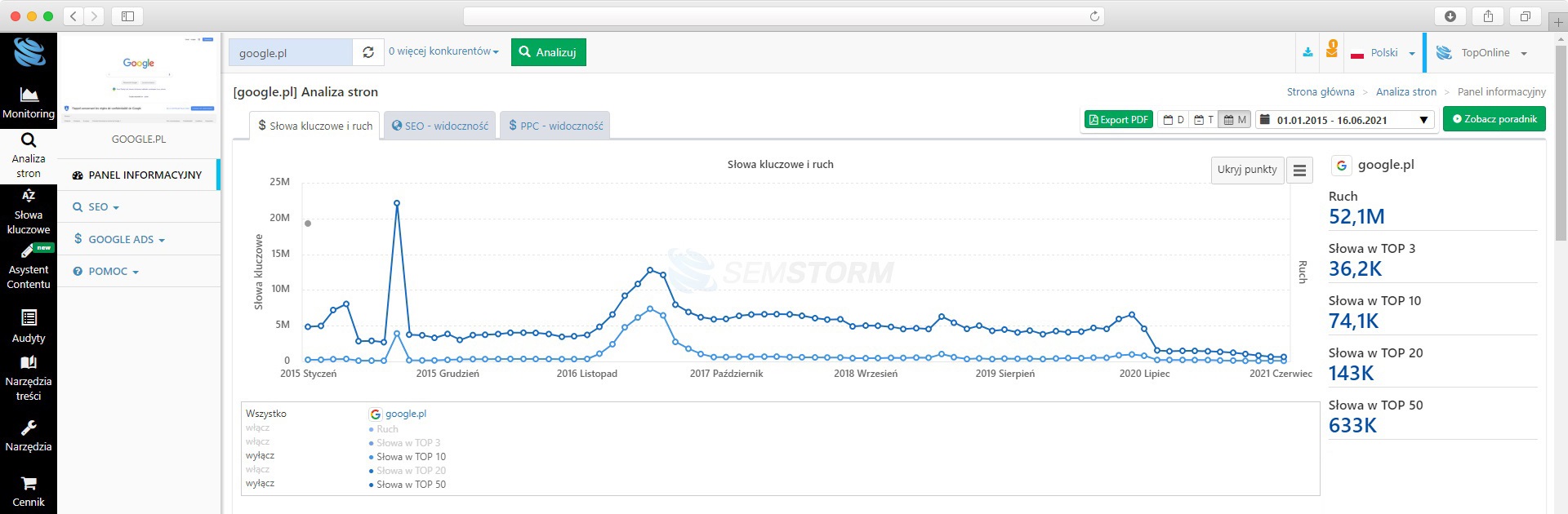Viewport: 1568px width, 514px height.
Task: Toggle Ruch series in the legend
Action: tap(384, 429)
